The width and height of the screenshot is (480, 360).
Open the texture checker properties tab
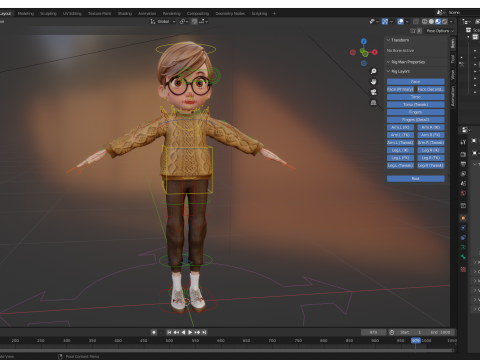(463, 269)
